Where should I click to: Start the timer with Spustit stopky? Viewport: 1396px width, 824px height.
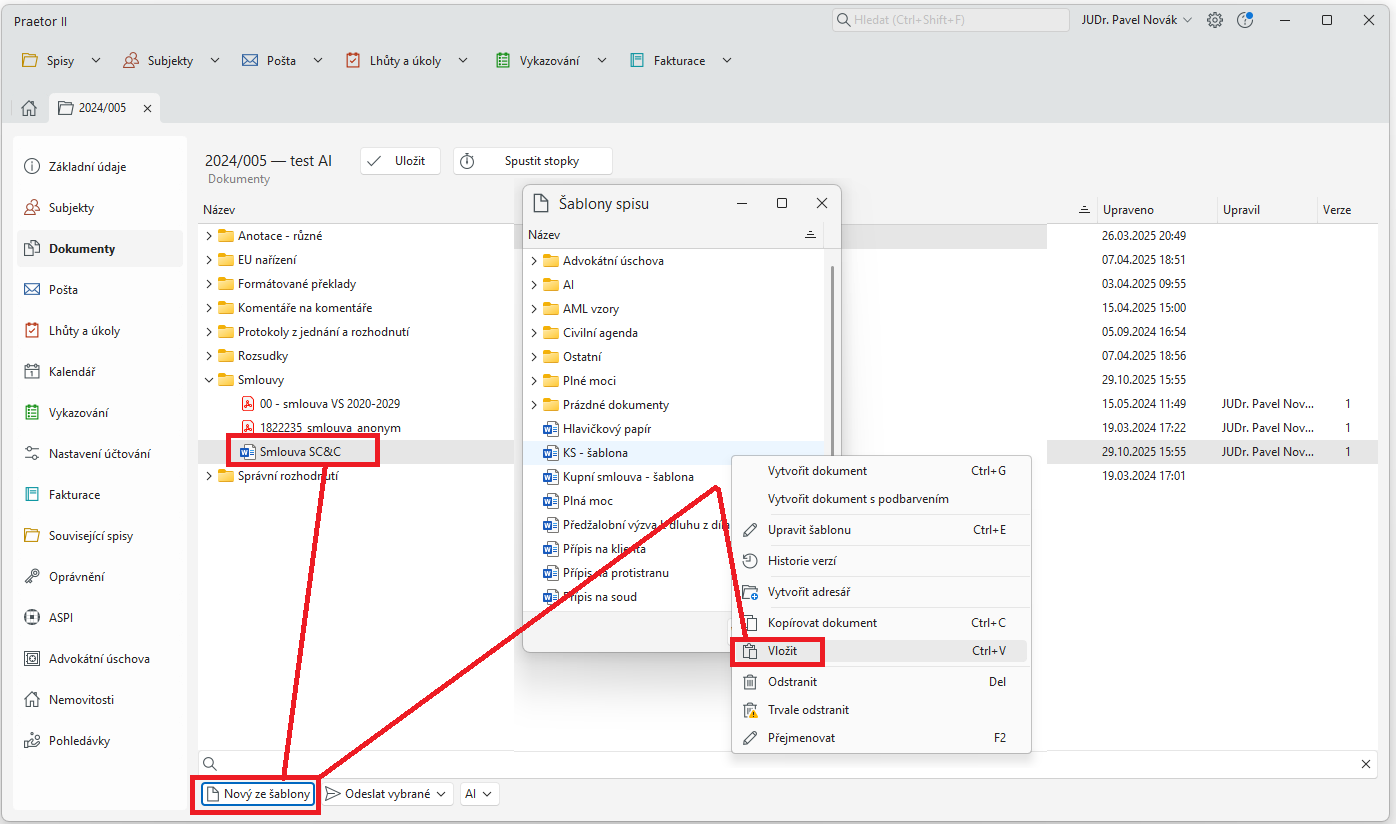pyautogui.click(x=532, y=161)
